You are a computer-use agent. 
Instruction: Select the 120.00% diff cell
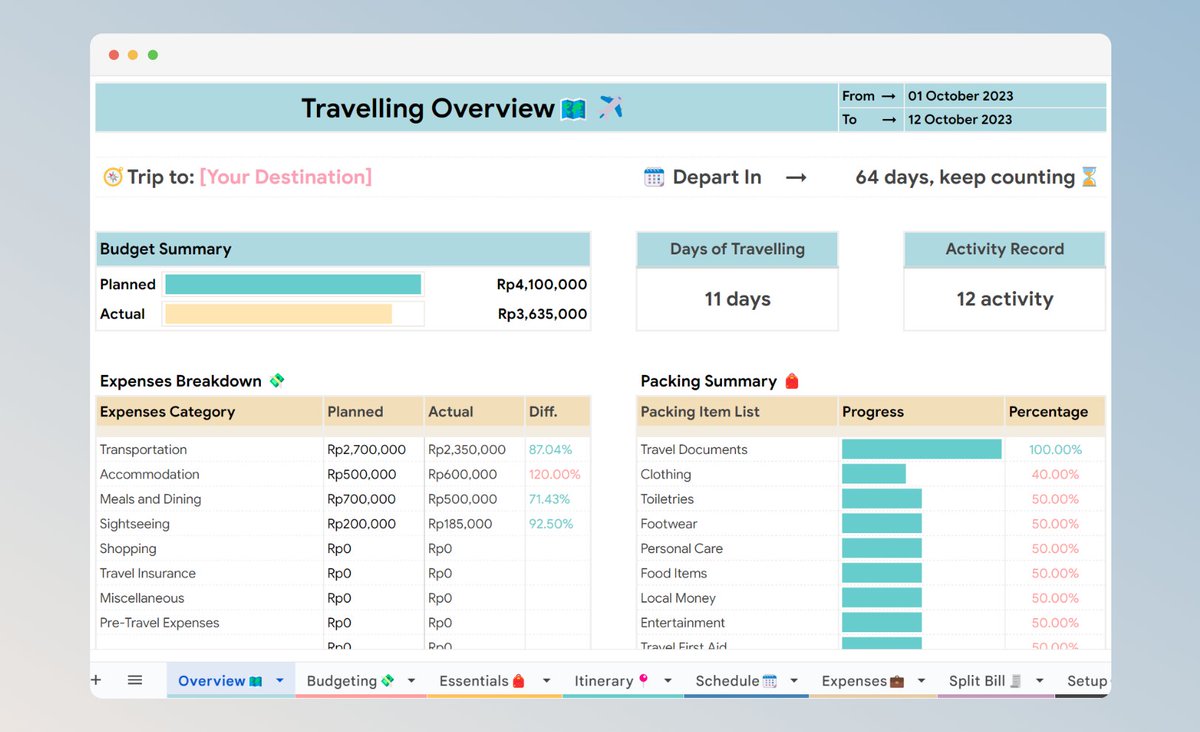click(557, 474)
